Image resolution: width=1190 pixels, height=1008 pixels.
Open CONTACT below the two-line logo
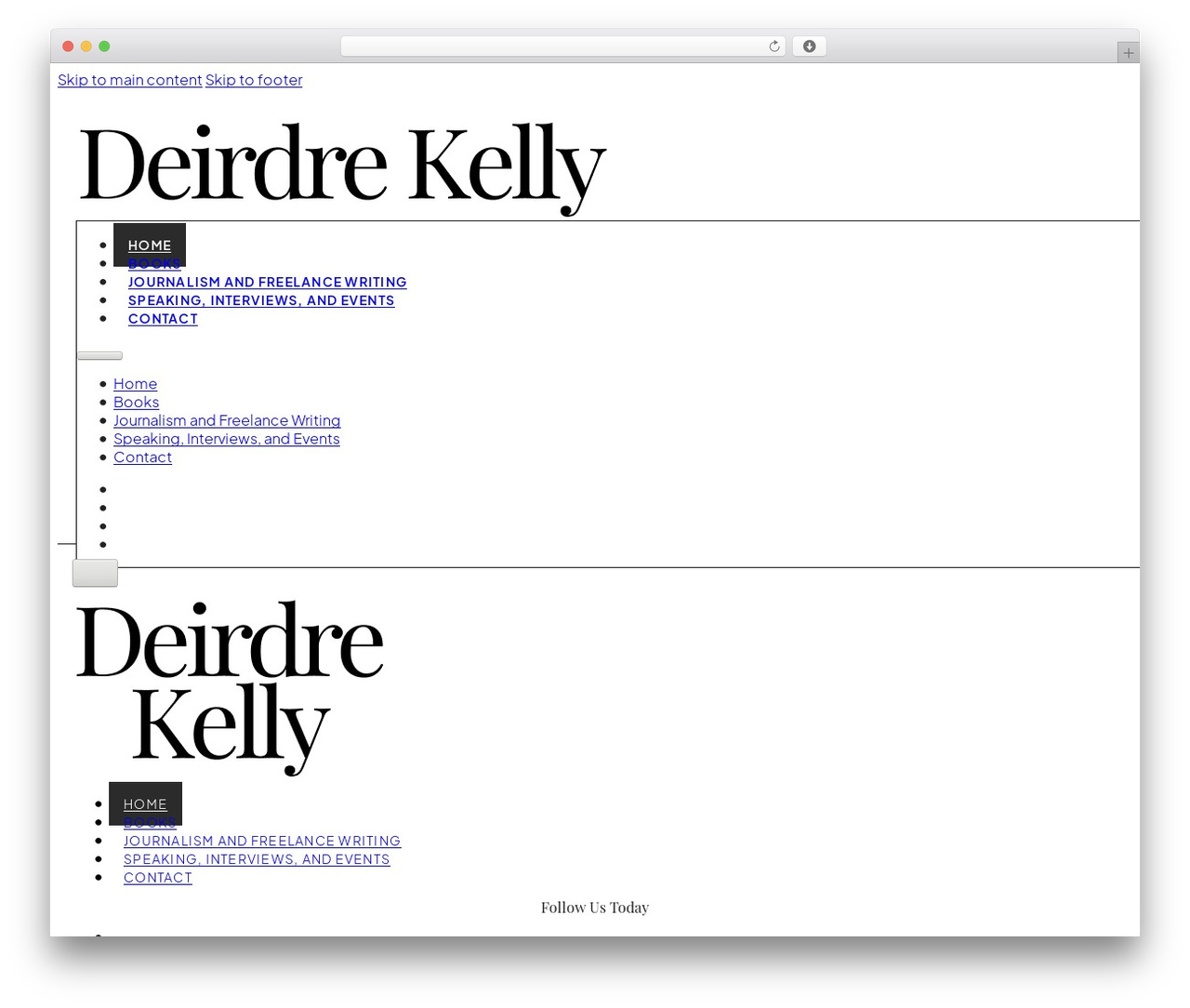tap(158, 878)
